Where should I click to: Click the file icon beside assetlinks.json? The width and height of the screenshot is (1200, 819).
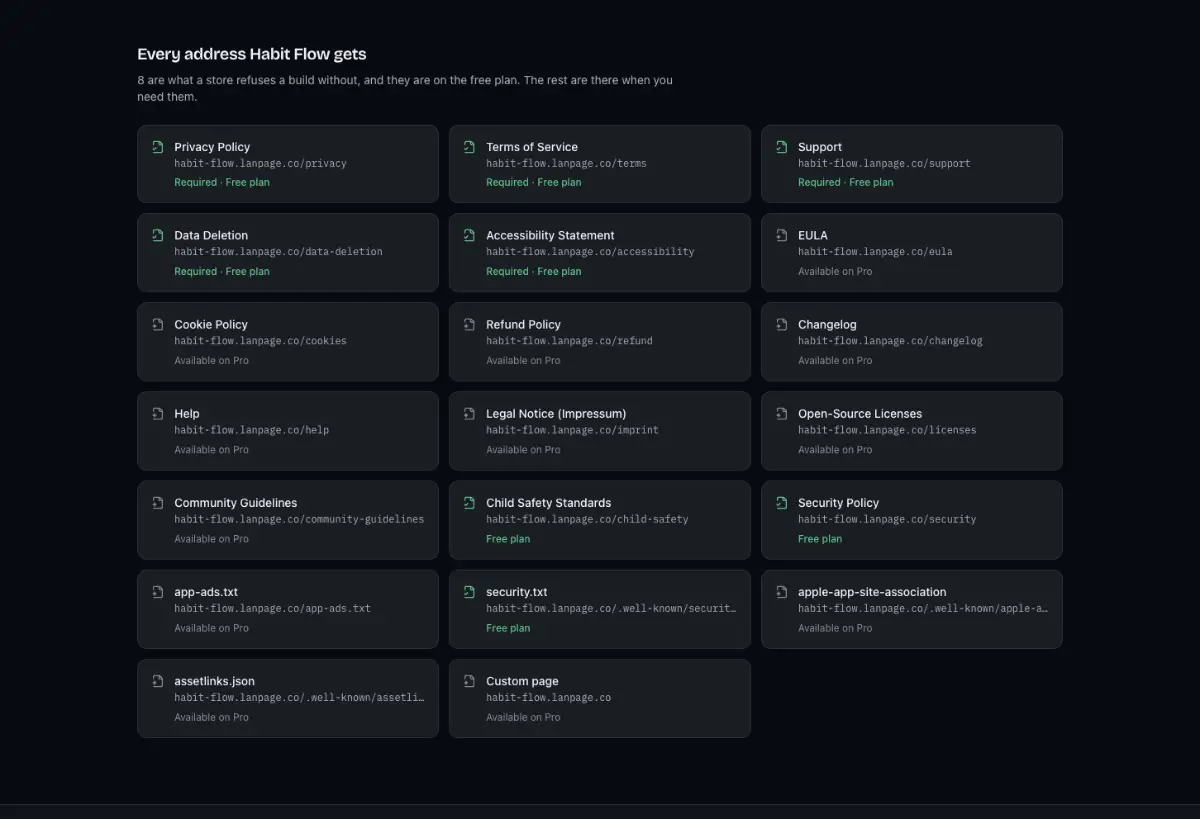[x=158, y=681]
